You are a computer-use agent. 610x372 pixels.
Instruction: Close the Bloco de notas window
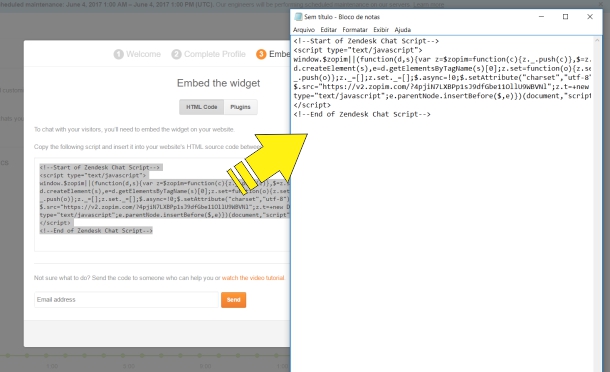click(590, 17)
